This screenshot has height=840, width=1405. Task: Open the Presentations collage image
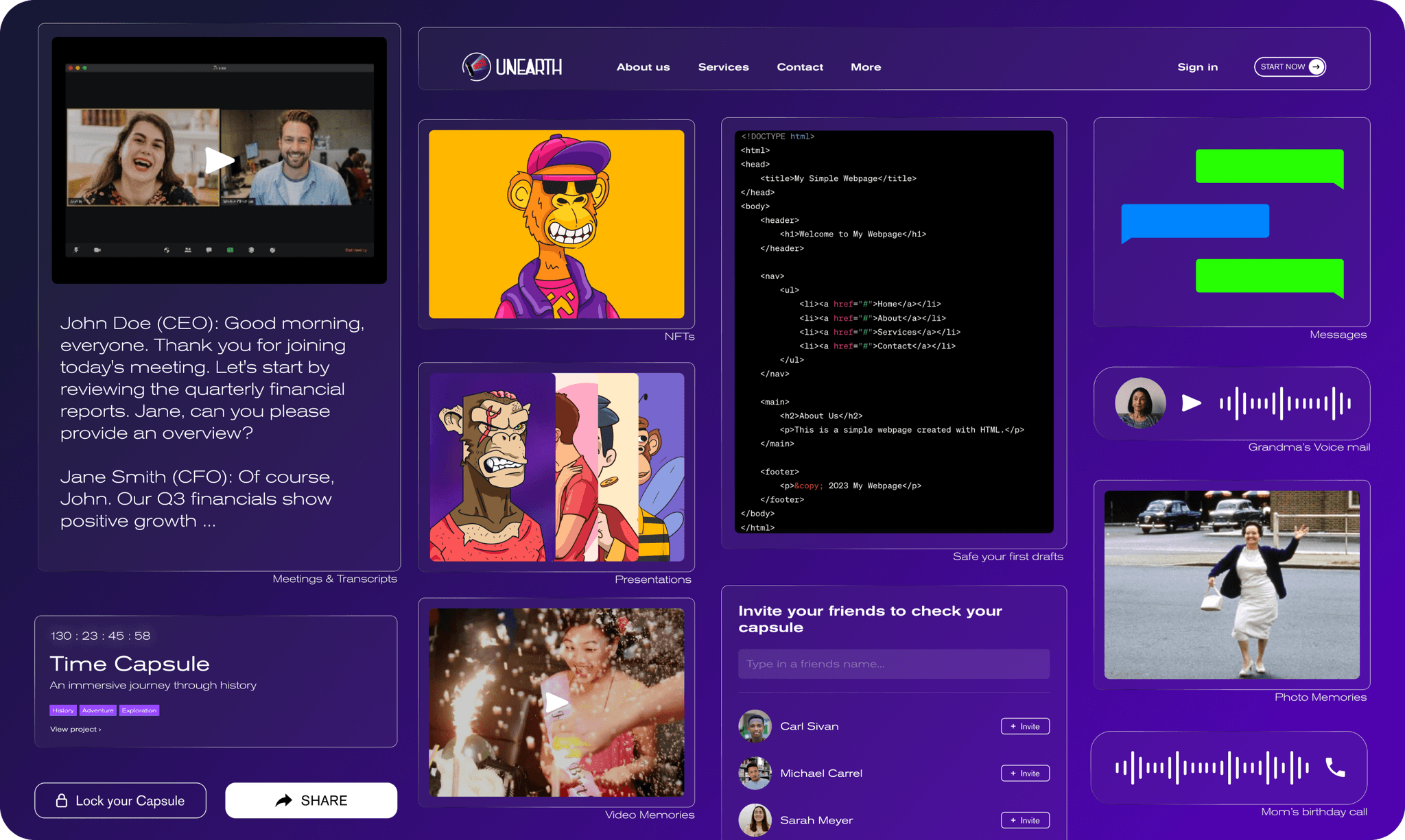tap(556, 467)
